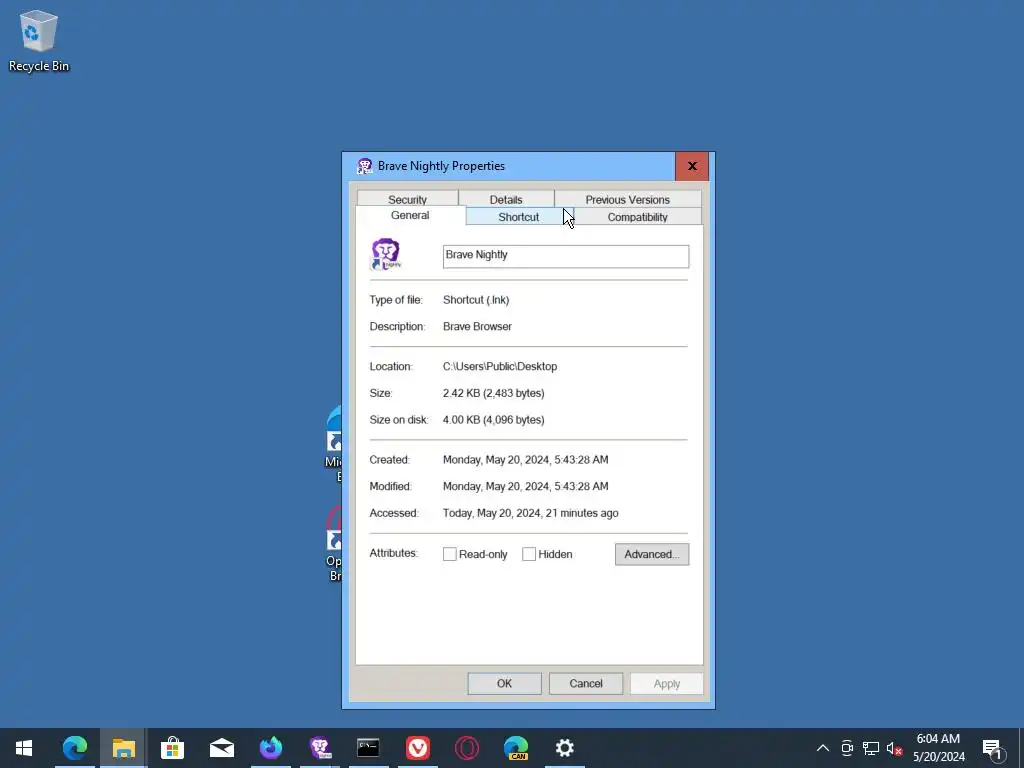Click the size '2.42 KB (2,483 bytes)'
The height and width of the screenshot is (768, 1024).
494,393
